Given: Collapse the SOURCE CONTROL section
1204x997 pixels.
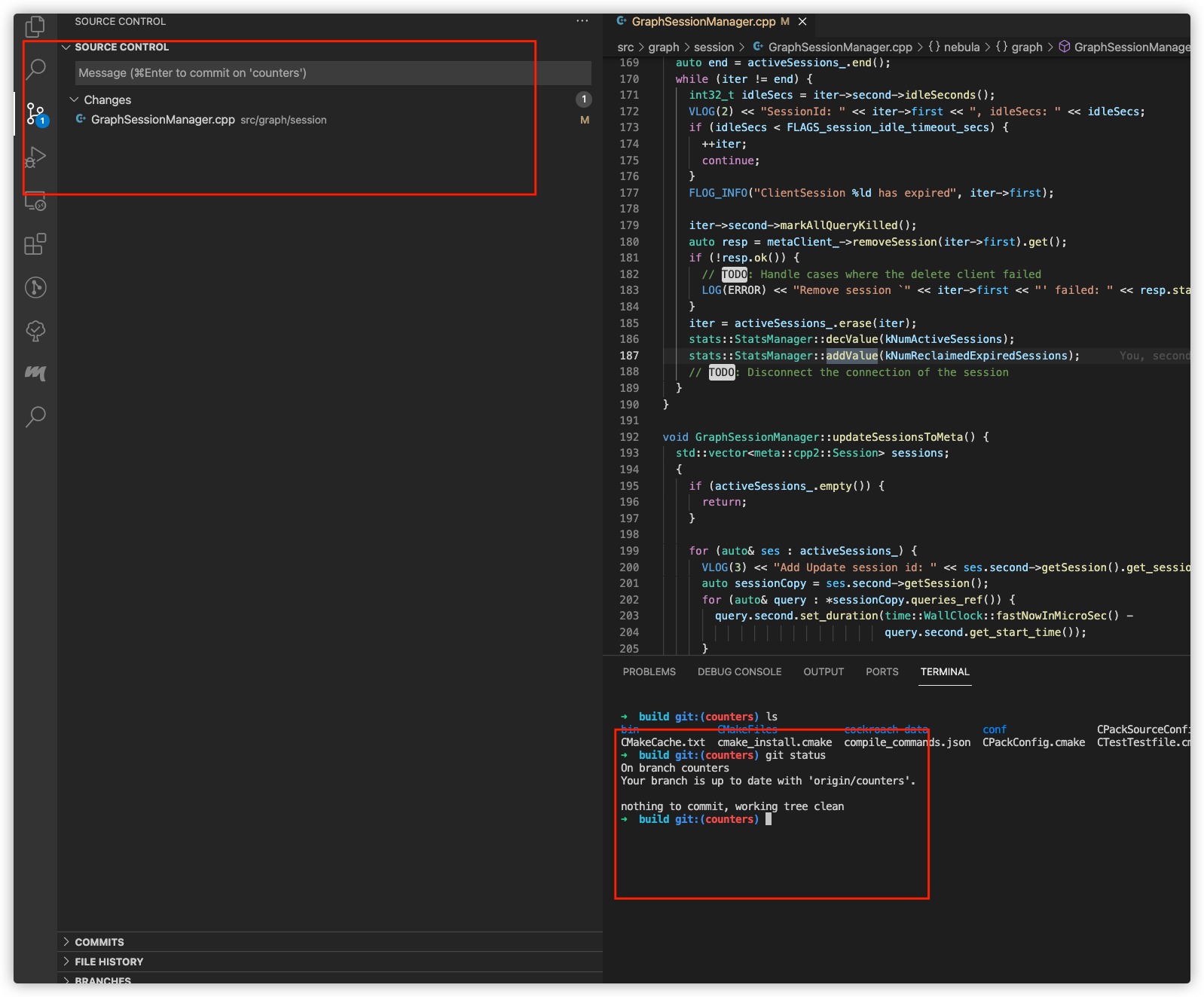Looking at the screenshot, I should tap(116, 47).
